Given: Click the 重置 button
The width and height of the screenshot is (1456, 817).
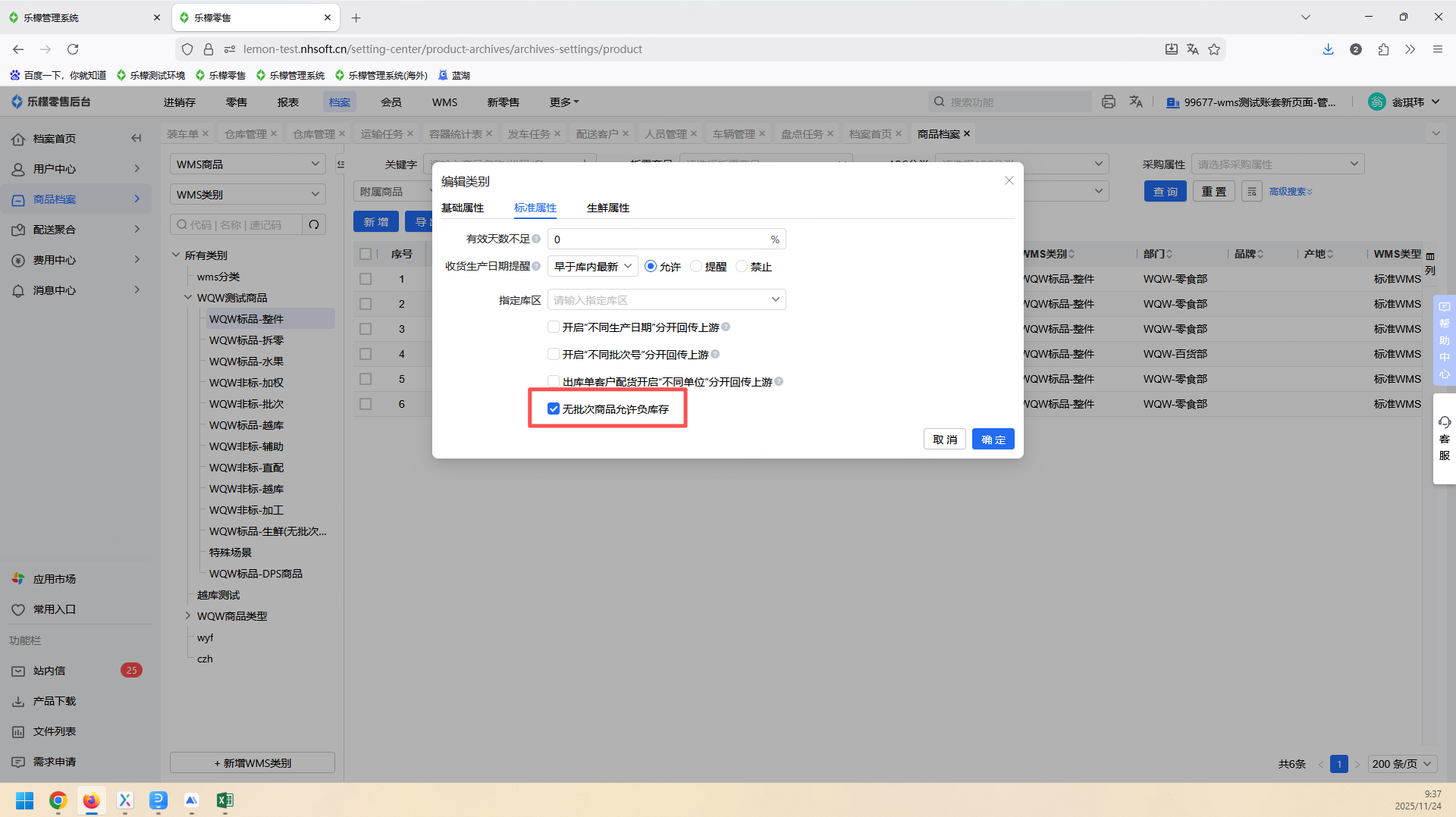Looking at the screenshot, I should click(1214, 192).
